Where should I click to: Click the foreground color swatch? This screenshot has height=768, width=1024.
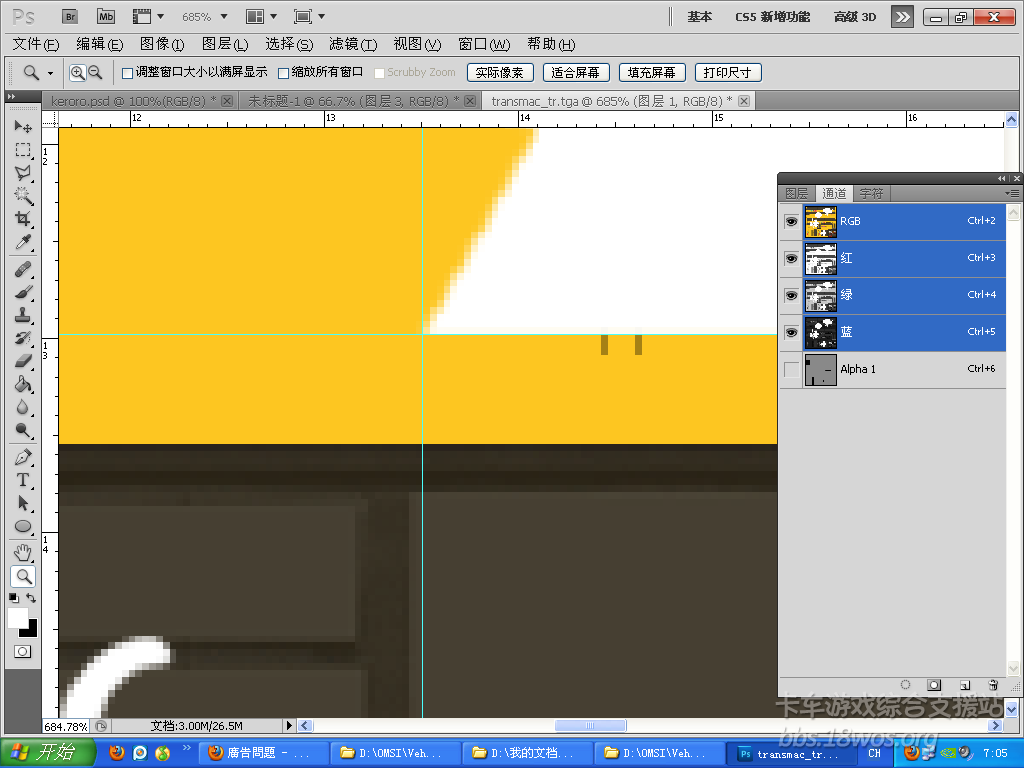17,619
